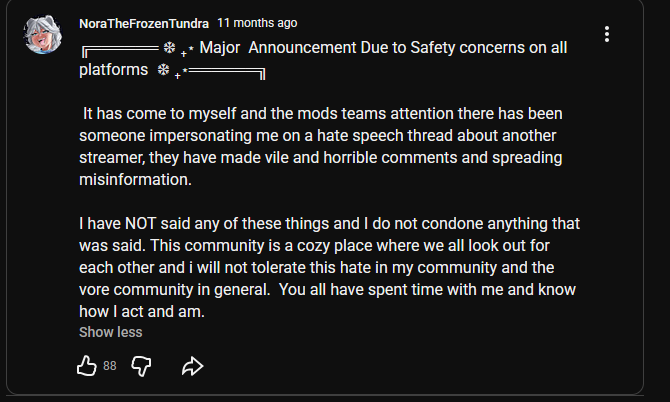Screen dimensions: 670x402
Task: Click the snowflake emoji after 'platforms'
Action: 165,71
